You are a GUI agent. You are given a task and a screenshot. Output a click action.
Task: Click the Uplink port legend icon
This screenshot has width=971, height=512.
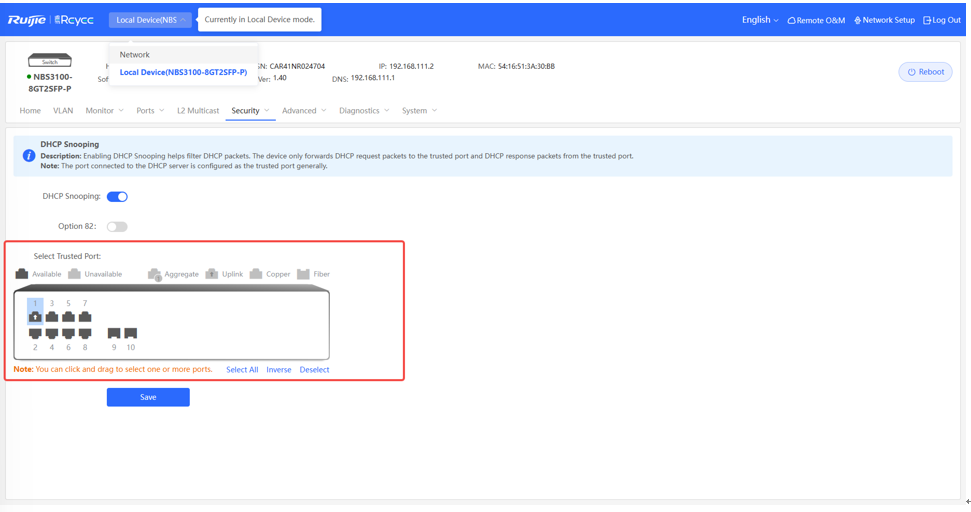pyautogui.click(x=212, y=274)
